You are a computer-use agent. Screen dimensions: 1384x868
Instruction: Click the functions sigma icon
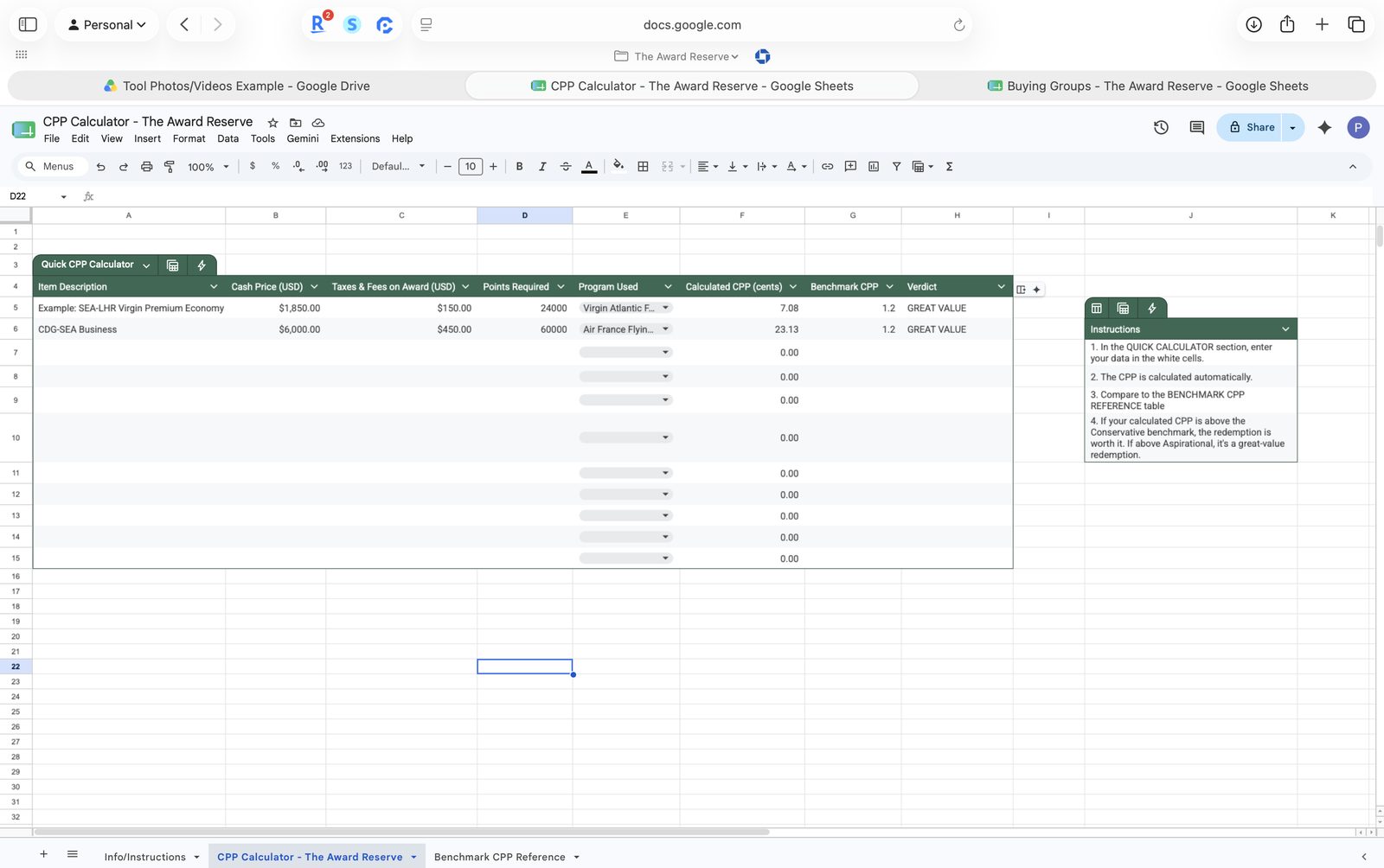(950, 167)
